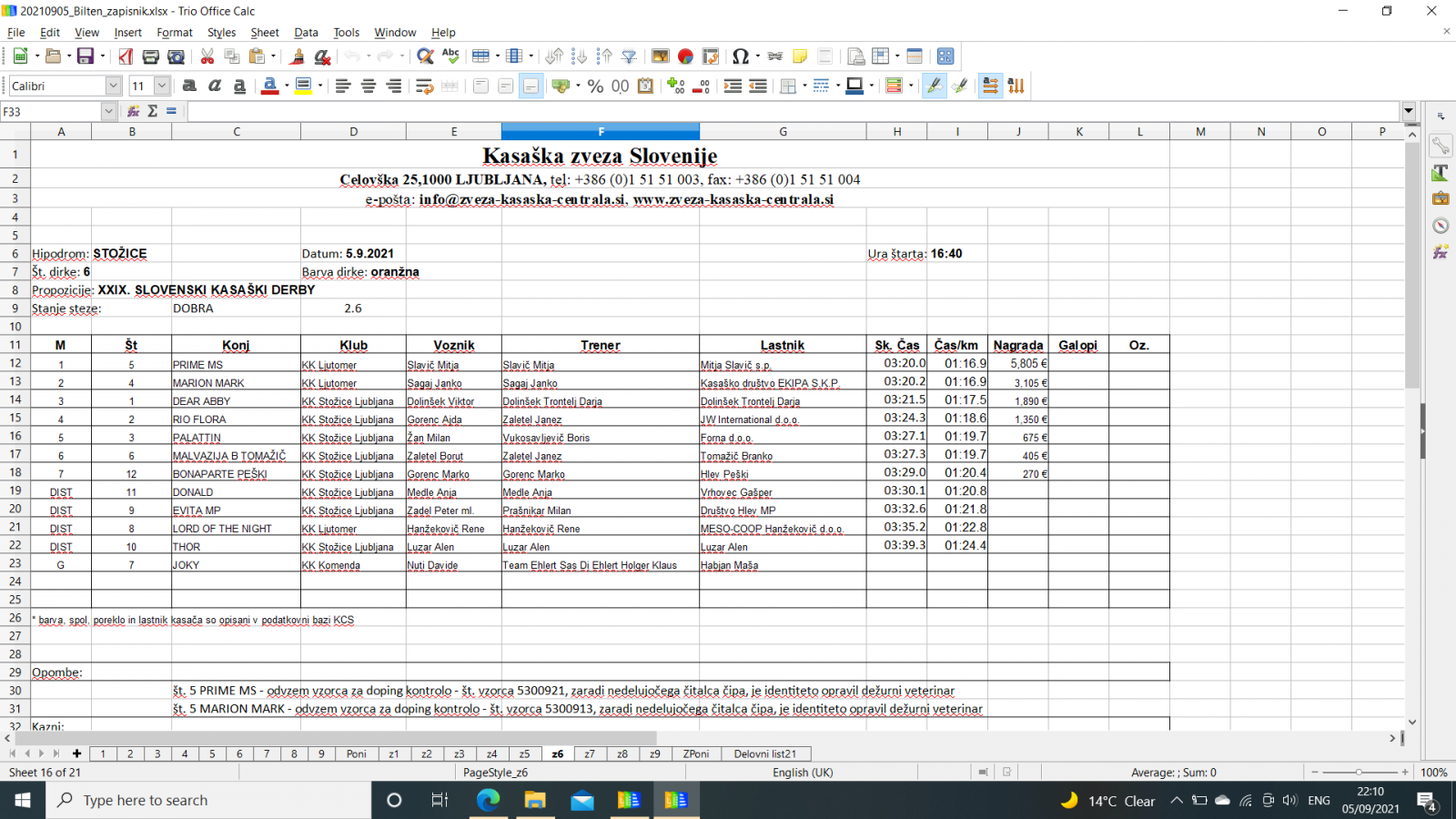The height and width of the screenshot is (819, 1456).
Task: Format cells as percent
Action: pyautogui.click(x=595, y=86)
